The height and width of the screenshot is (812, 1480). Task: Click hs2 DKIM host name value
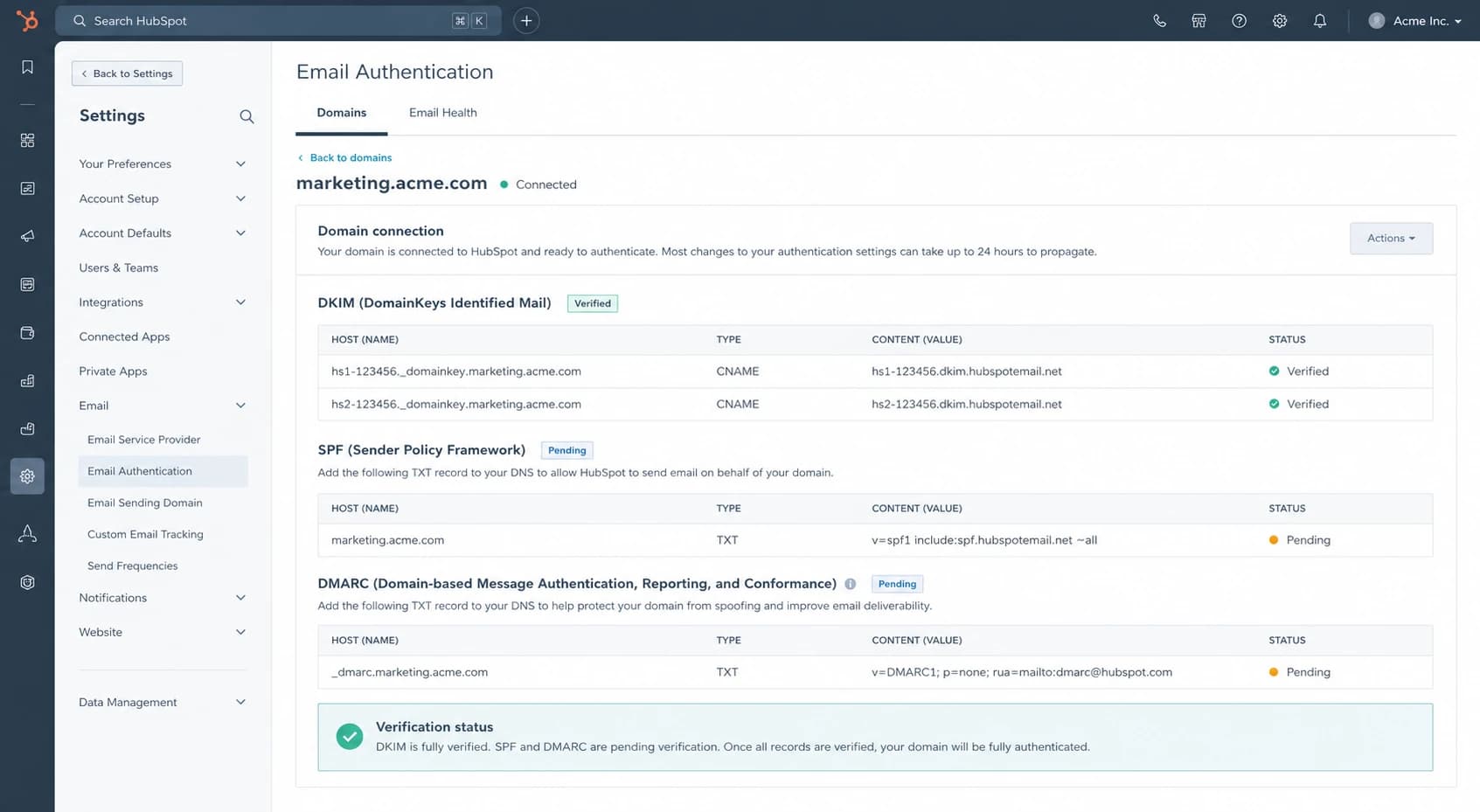point(456,404)
